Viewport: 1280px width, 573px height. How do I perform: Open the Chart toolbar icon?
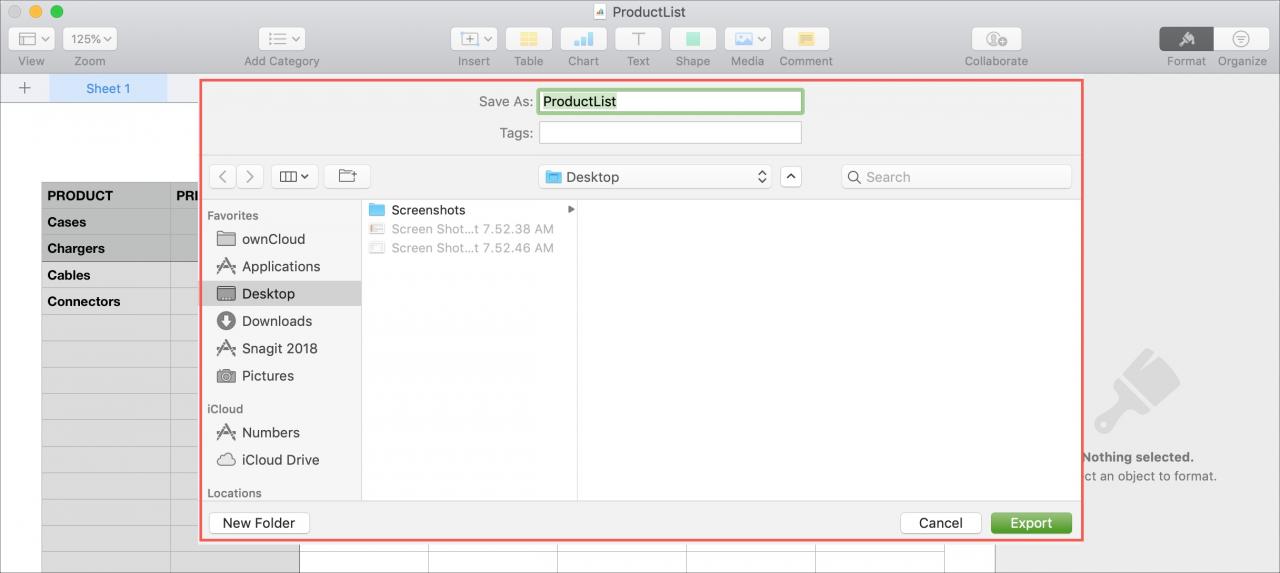pos(583,39)
